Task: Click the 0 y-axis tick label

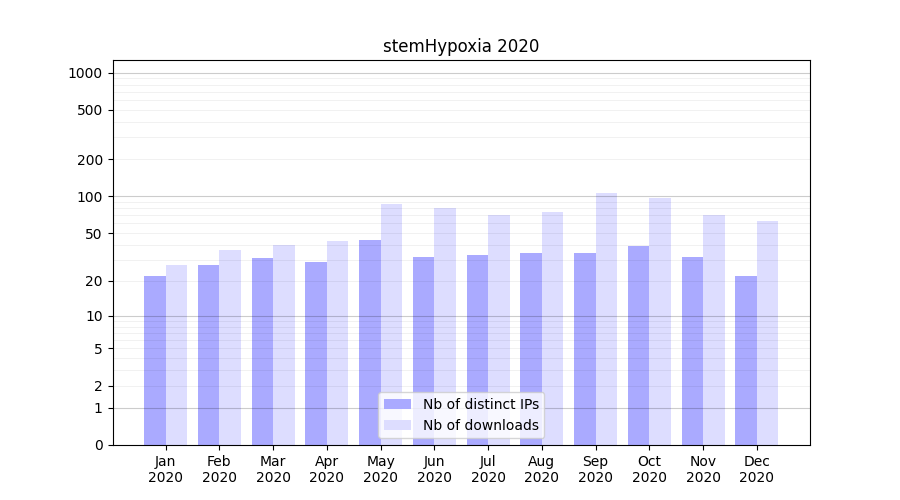Action: pyautogui.click(x=98, y=445)
